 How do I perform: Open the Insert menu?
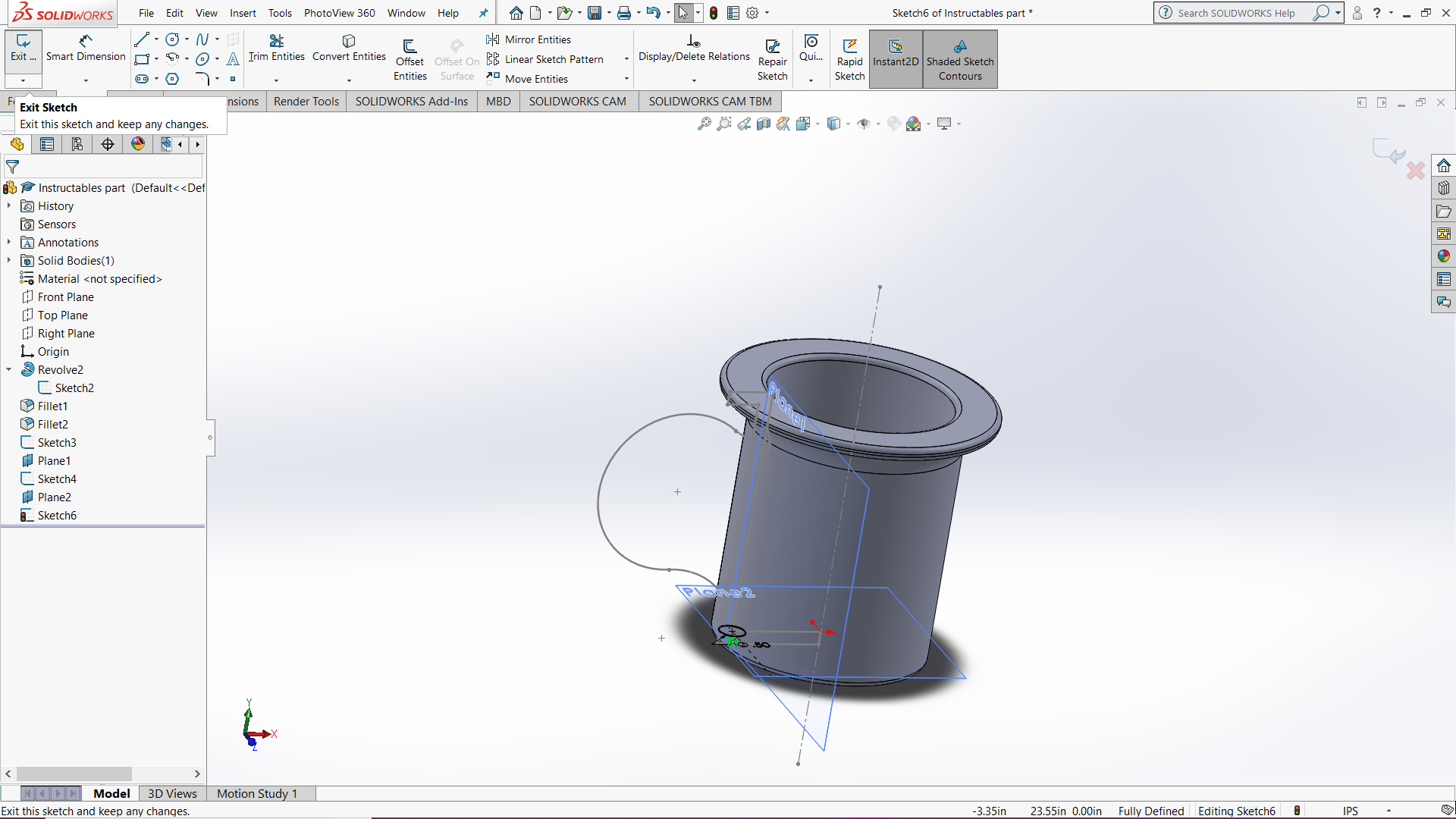(x=243, y=13)
